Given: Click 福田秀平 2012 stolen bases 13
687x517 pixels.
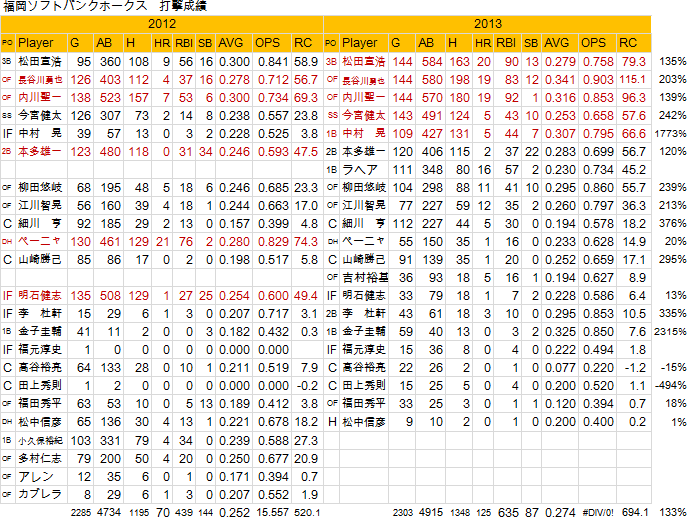Looking at the screenshot, I should 206,404.
